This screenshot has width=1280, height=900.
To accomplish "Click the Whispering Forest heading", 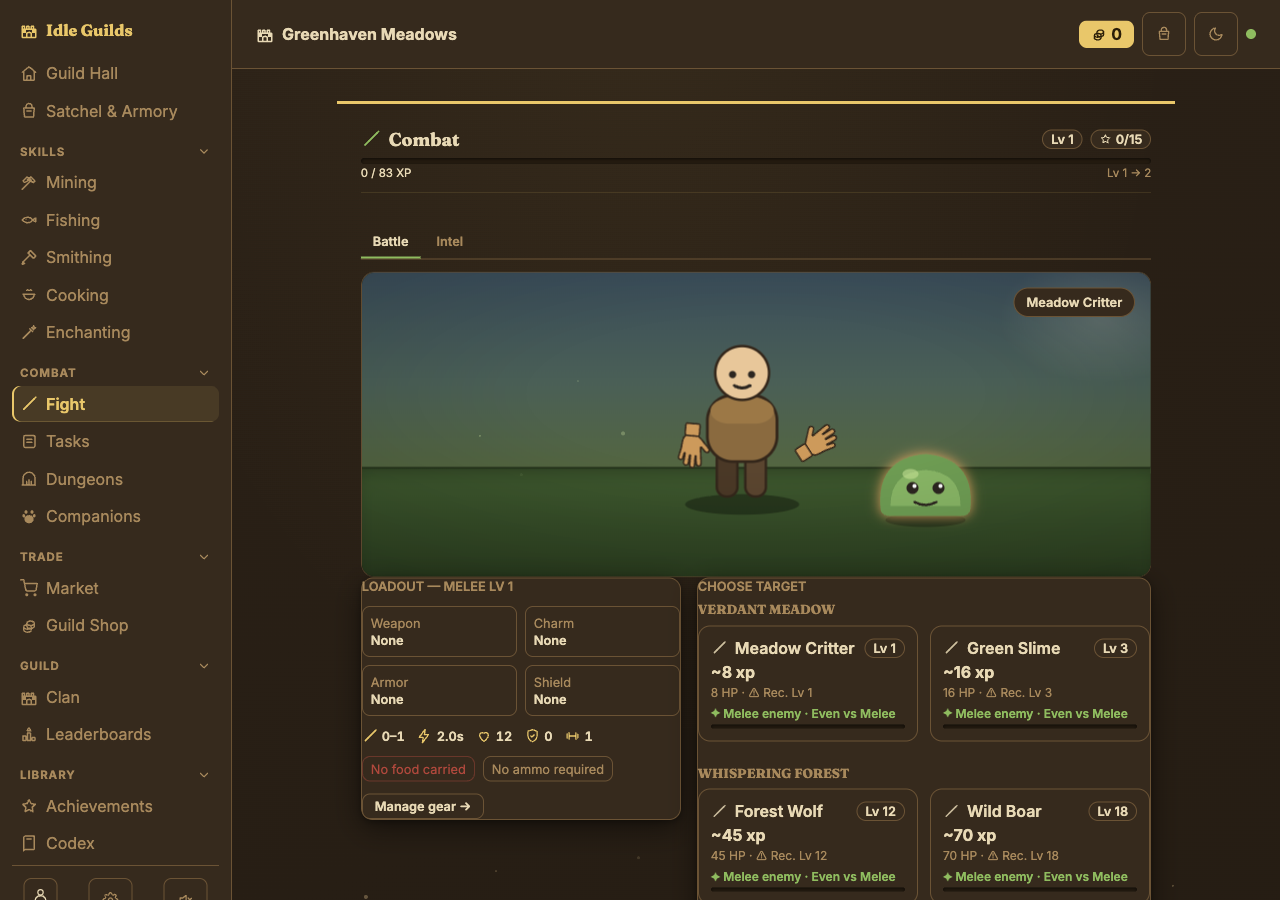I will click(773, 773).
